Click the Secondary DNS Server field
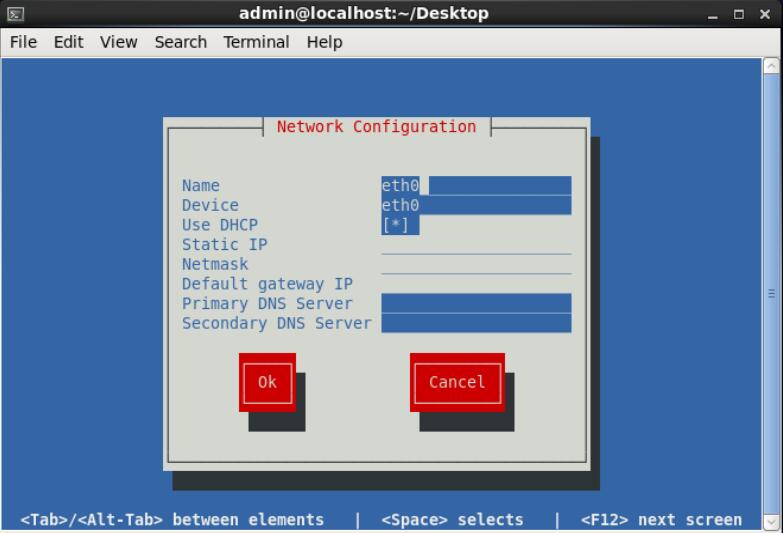 click(x=476, y=323)
